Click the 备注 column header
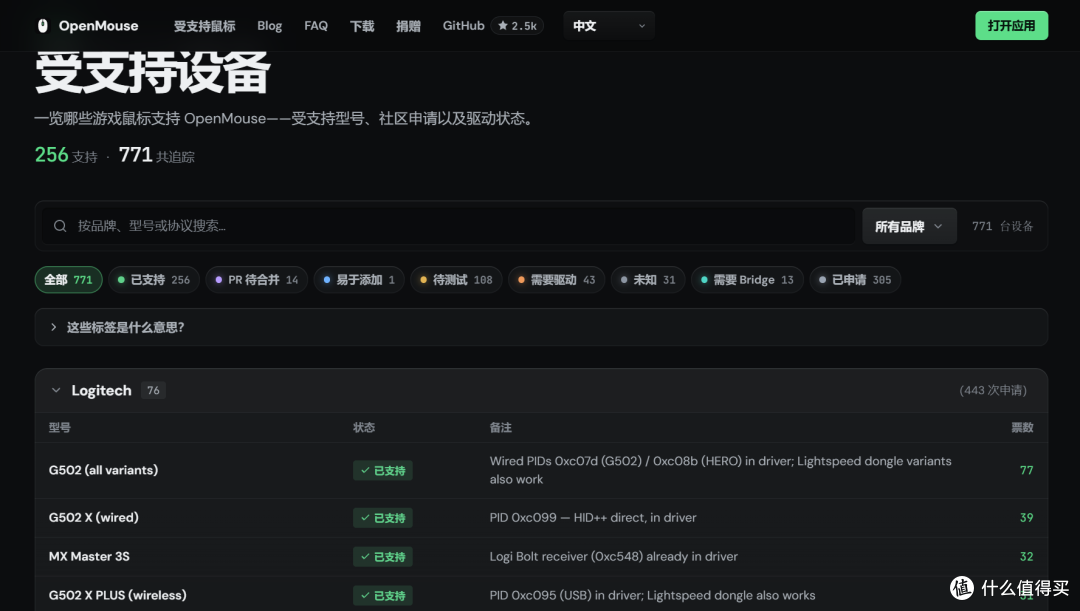The width and height of the screenshot is (1080, 611). [x=501, y=428]
